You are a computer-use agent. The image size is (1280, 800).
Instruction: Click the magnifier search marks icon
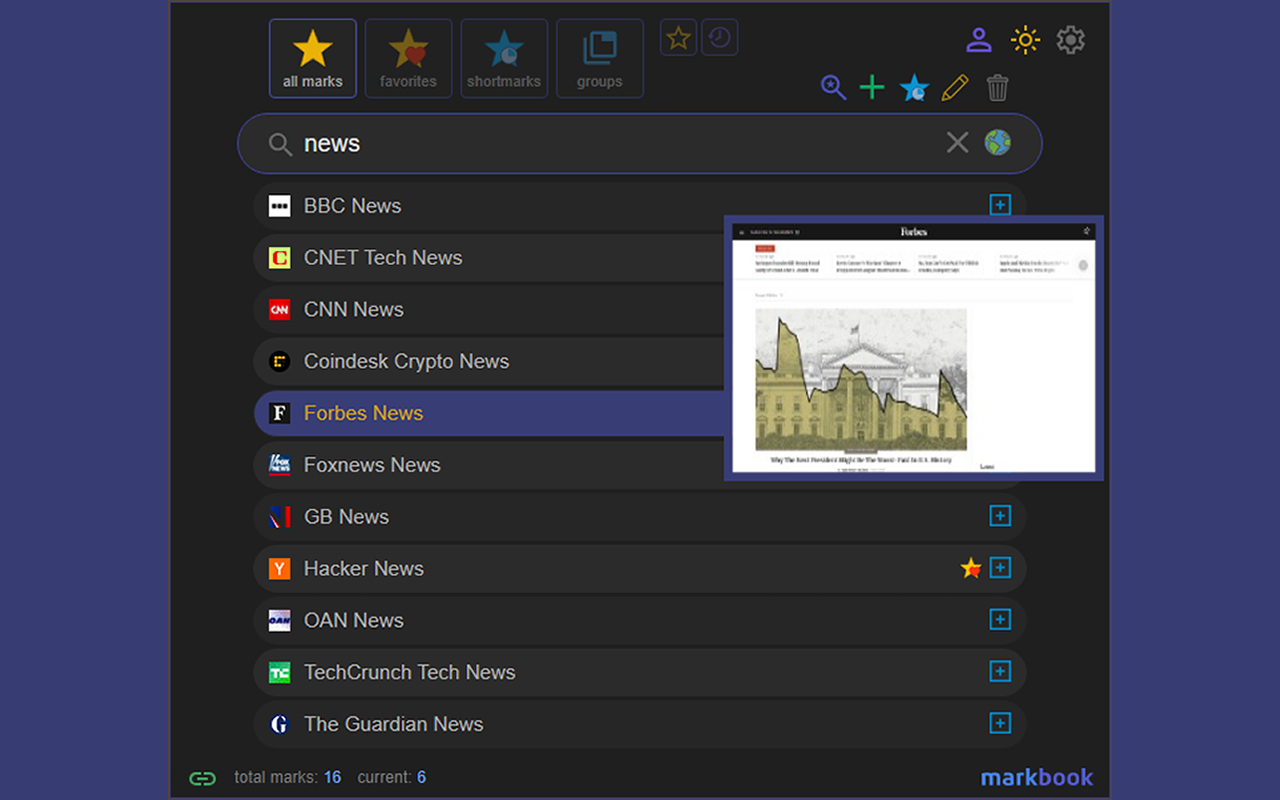pyautogui.click(x=833, y=87)
